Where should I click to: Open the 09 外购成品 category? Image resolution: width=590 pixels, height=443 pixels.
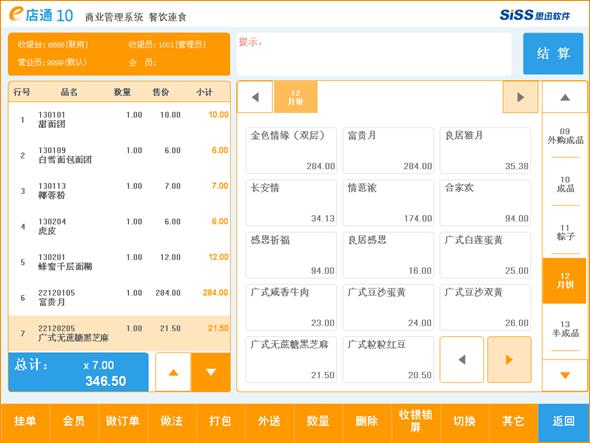565,136
